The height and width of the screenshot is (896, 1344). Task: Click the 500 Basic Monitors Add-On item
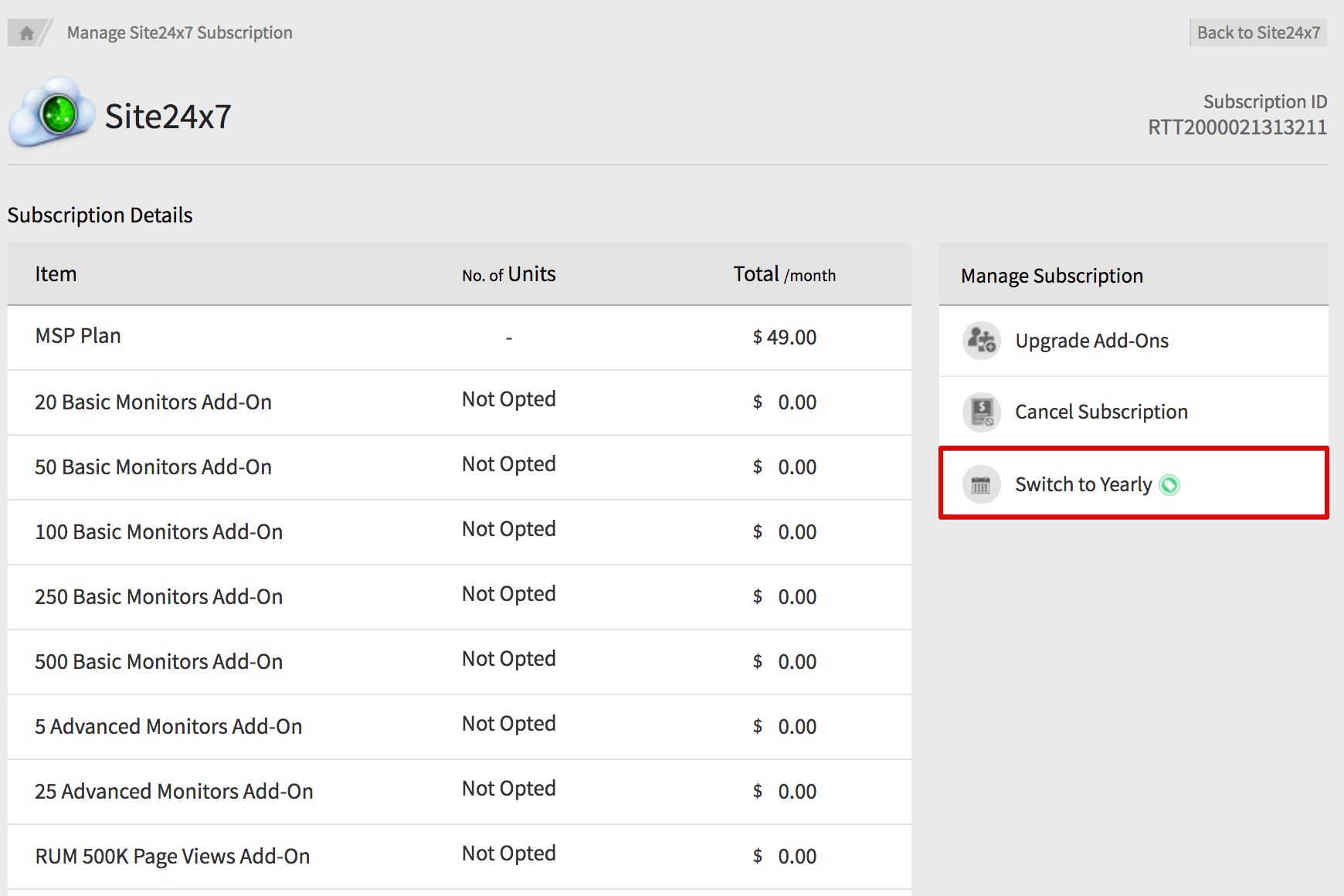click(x=158, y=662)
